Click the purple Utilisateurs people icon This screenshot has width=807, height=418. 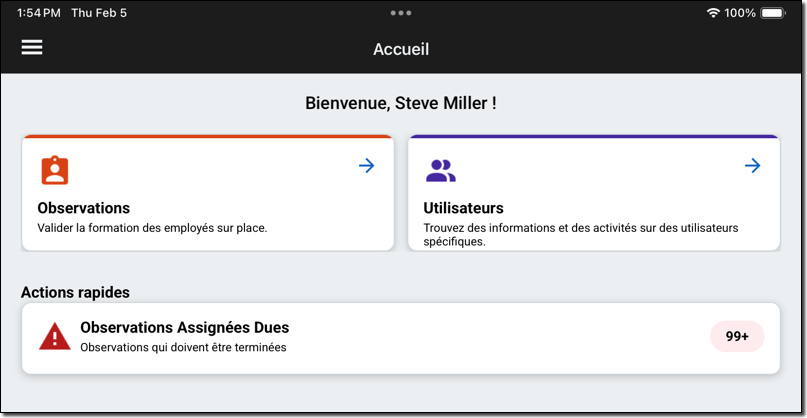[x=440, y=170]
